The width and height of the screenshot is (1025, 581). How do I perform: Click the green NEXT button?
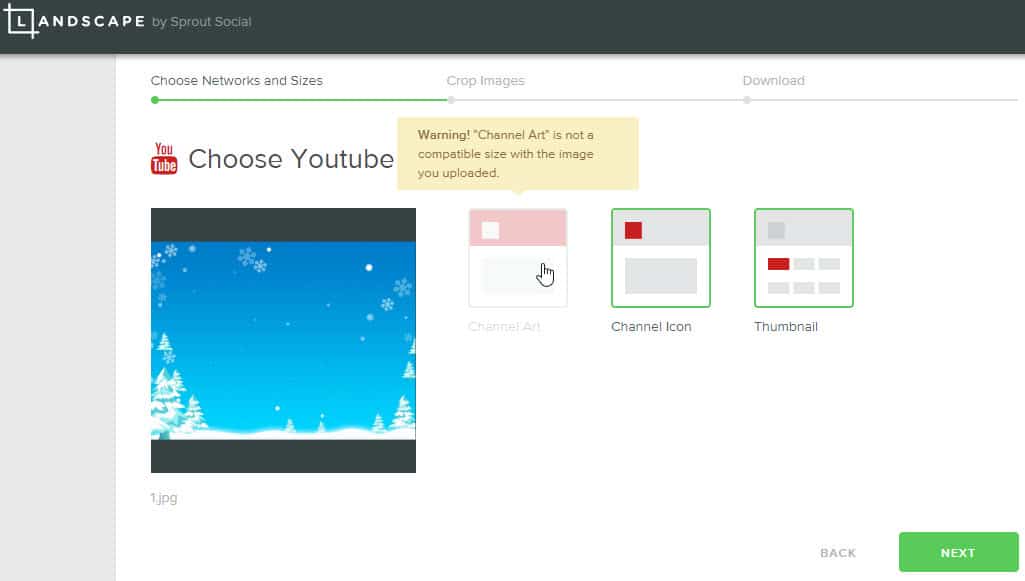click(958, 552)
